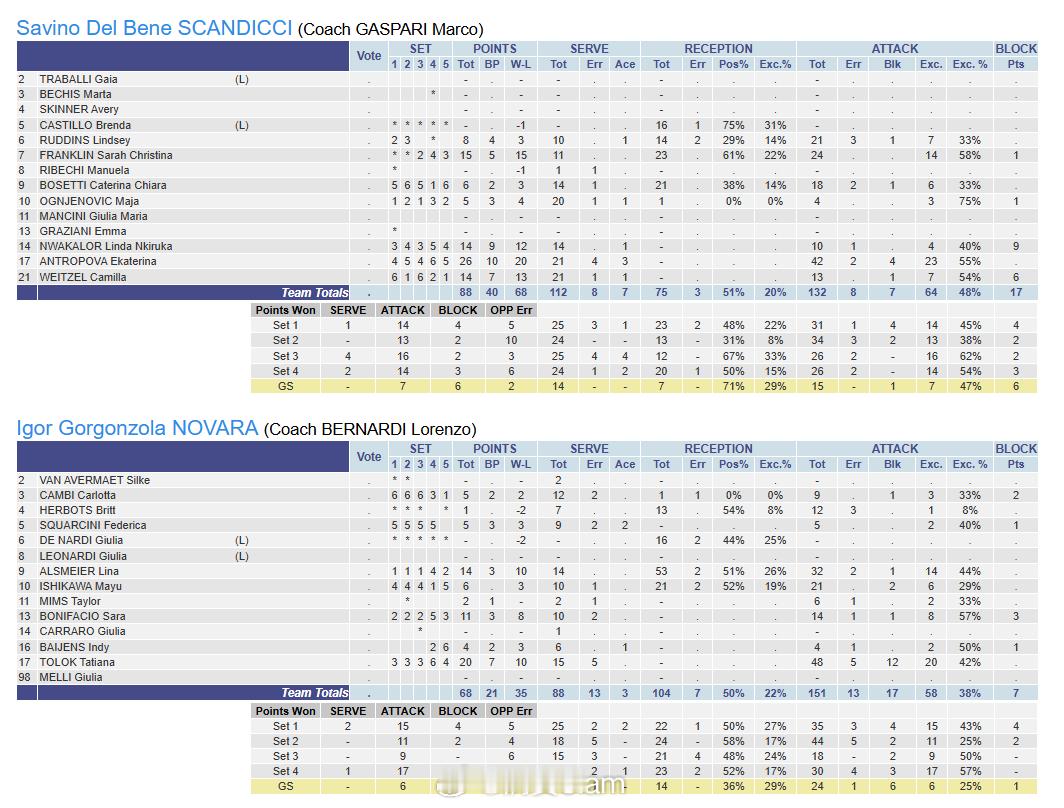The height and width of the screenshot is (808, 1064).
Task: Click Novara GS summary row label
Action: tap(286, 786)
